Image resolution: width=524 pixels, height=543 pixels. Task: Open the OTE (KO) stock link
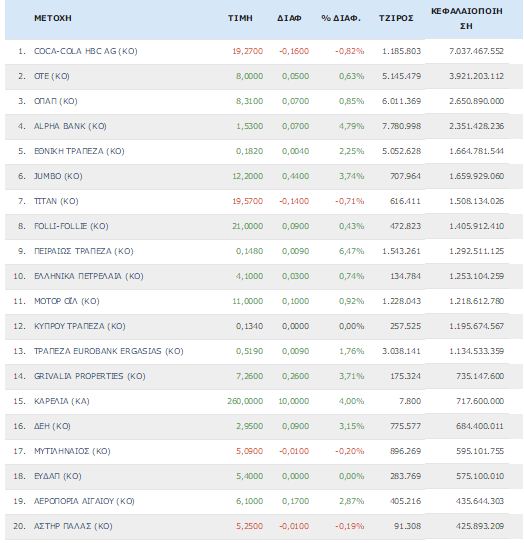pos(52,76)
